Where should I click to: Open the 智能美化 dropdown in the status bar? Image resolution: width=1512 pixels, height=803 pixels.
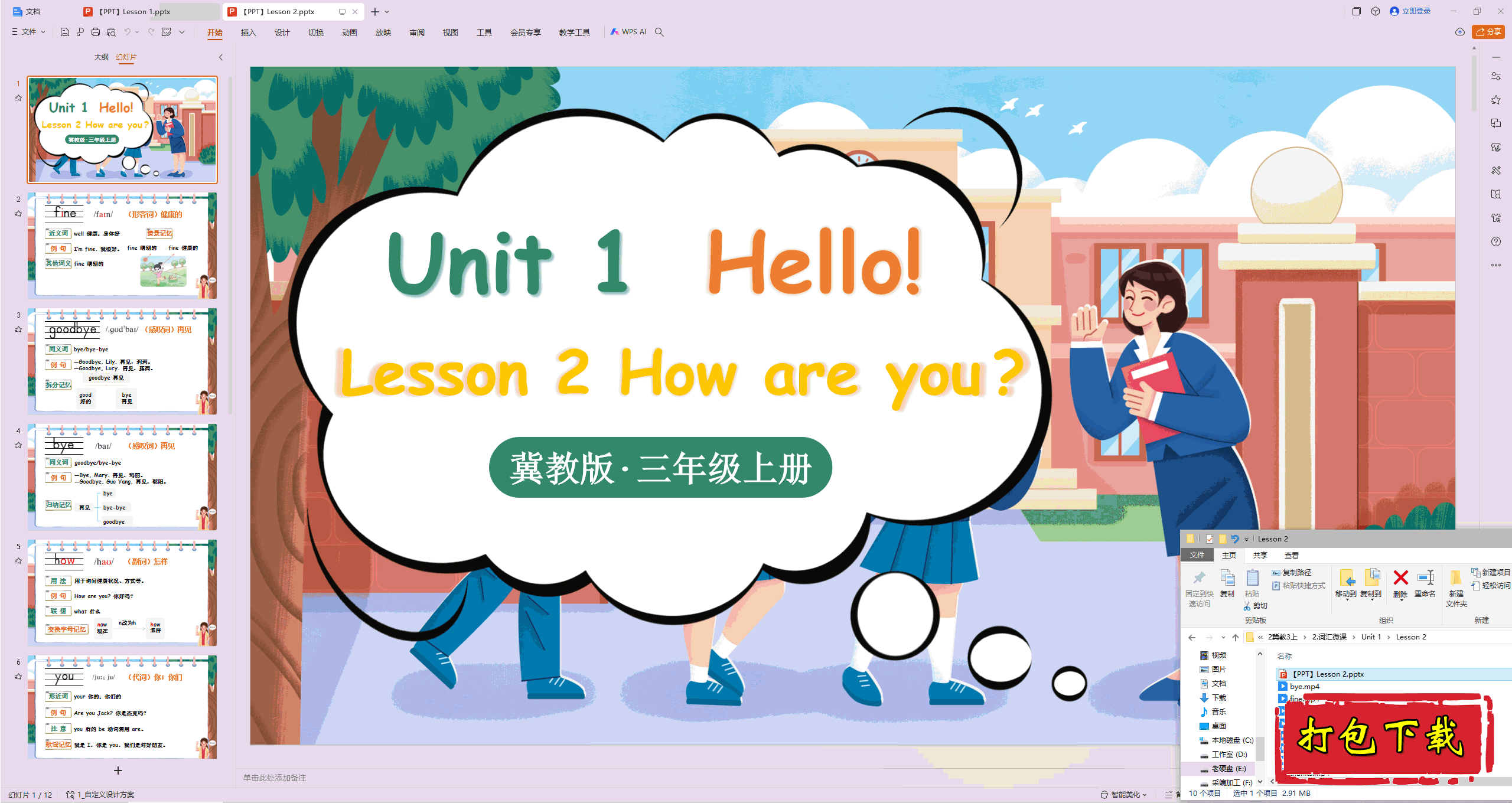tap(1123, 795)
